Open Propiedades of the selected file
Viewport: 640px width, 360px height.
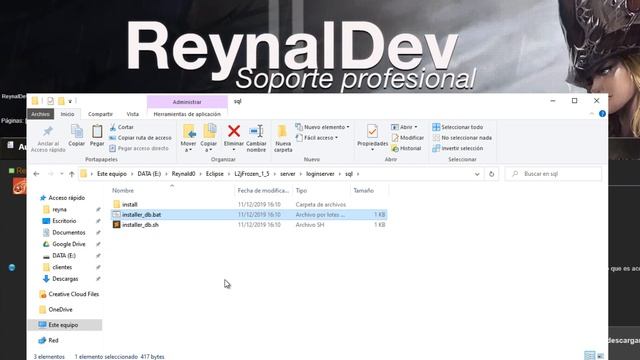(372, 138)
